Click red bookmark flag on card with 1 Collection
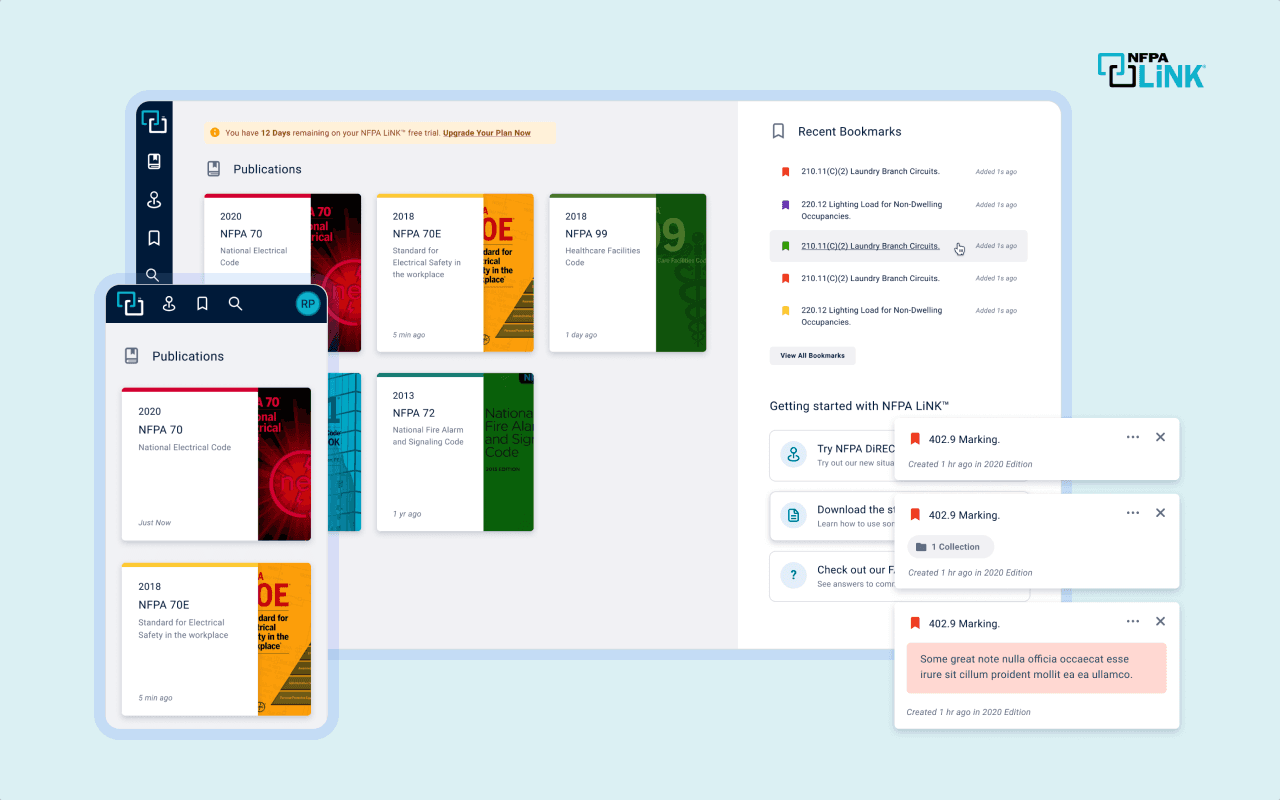This screenshot has width=1280, height=800. pyautogui.click(x=914, y=515)
